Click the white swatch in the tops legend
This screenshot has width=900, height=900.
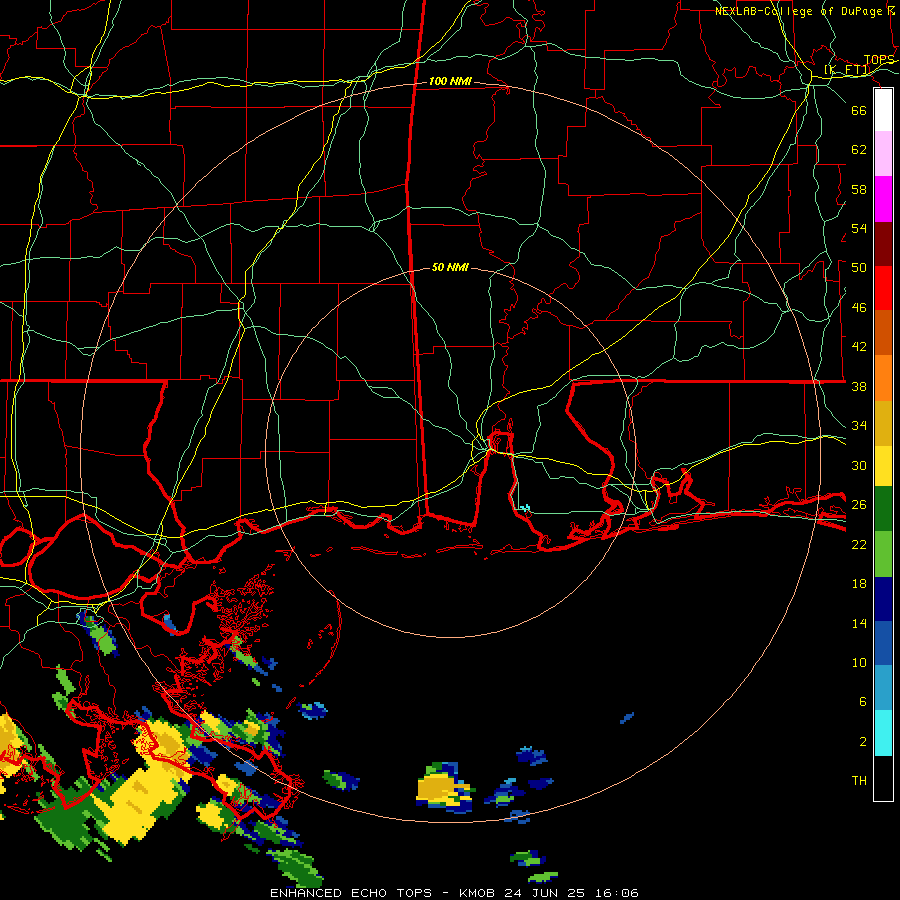[x=883, y=110]
